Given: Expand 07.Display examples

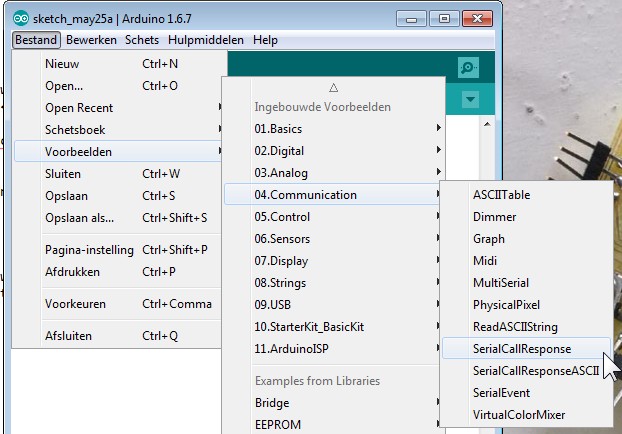Looking at the screenshot, I should [x=334, y=261].
